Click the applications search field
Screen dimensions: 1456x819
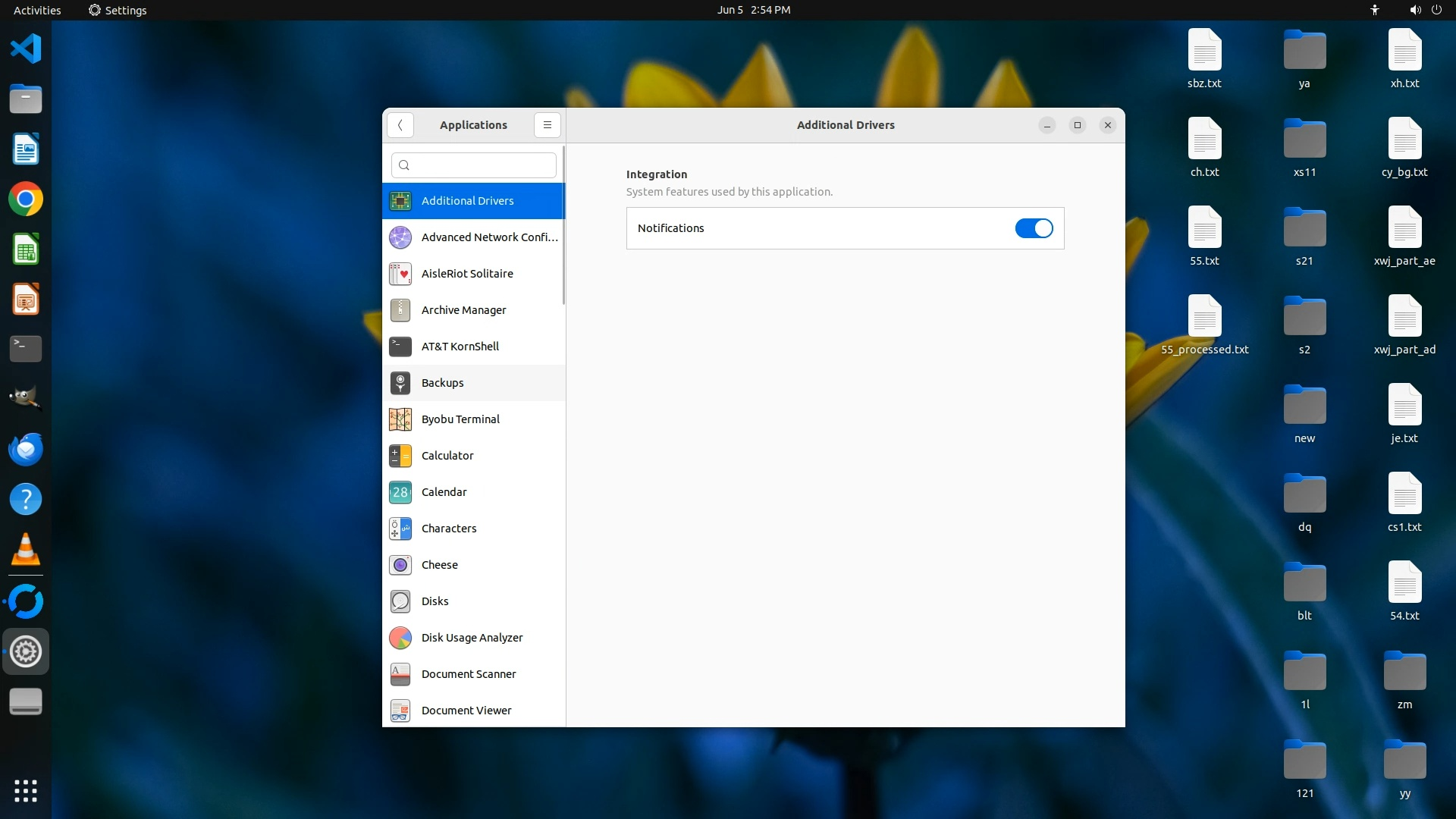click(x=474, y=165)
